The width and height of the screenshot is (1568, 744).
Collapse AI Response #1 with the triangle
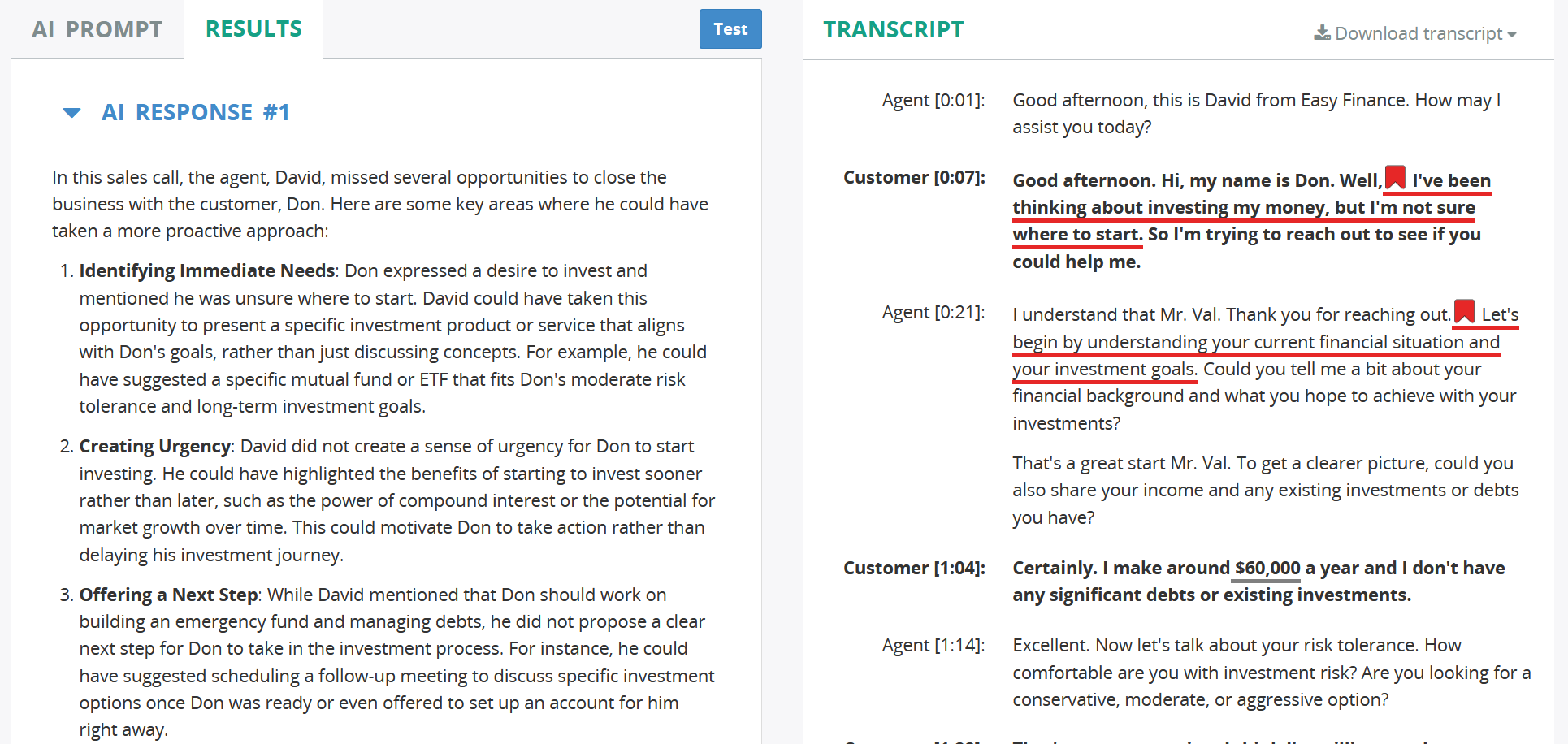pos(71,113)
